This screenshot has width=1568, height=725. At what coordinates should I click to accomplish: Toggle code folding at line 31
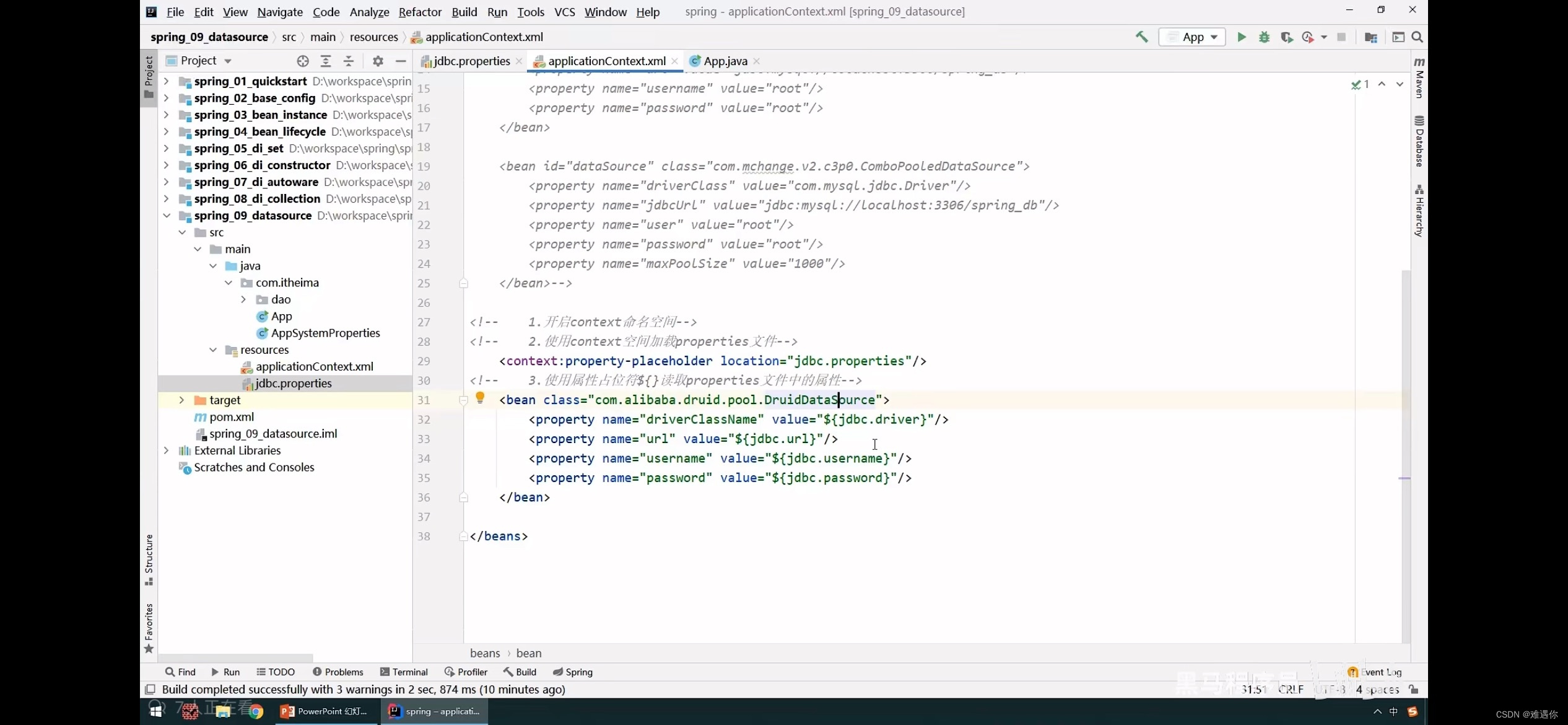tap(463, 400)
